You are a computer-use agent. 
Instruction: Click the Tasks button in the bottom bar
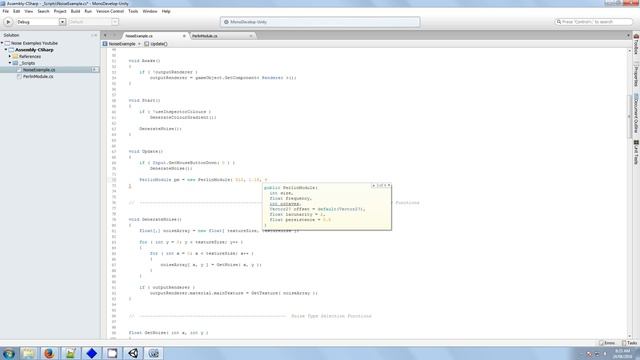pos(629,343)
